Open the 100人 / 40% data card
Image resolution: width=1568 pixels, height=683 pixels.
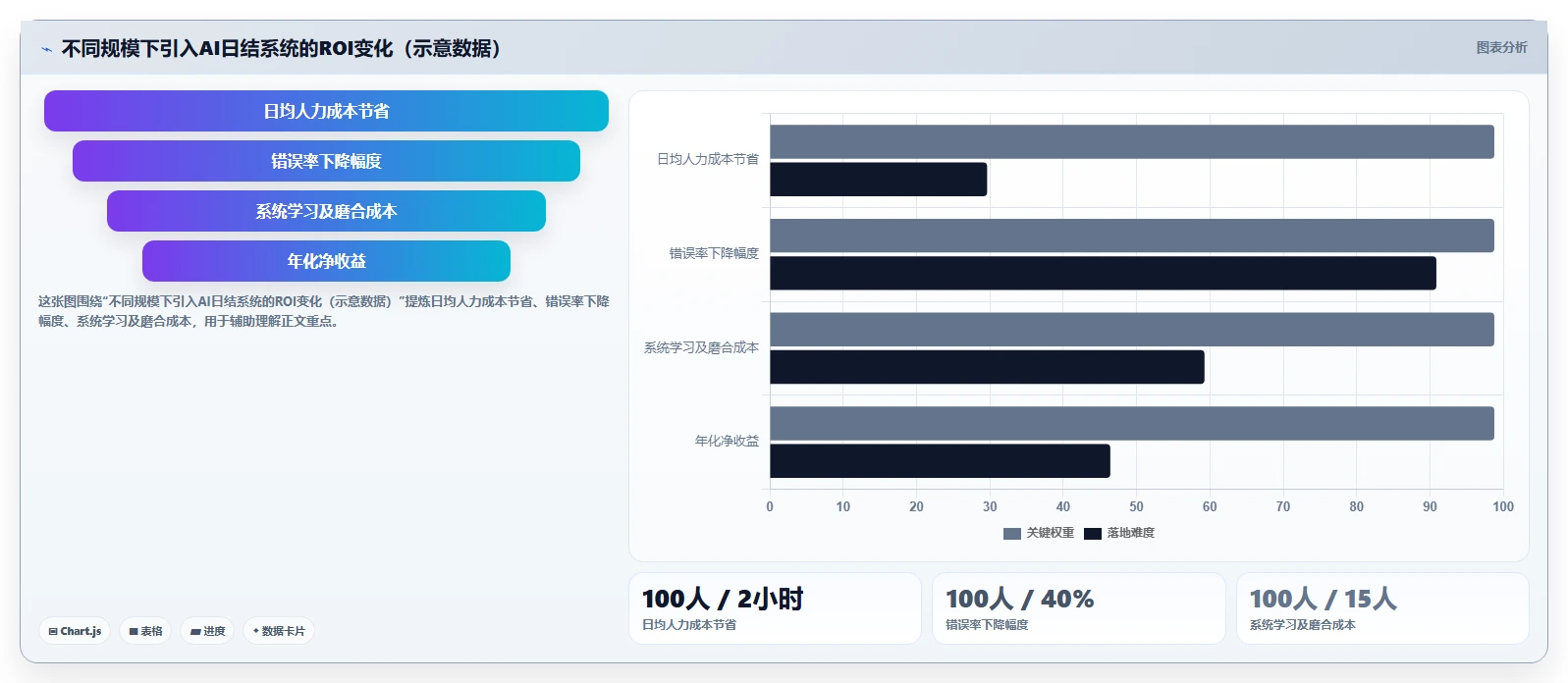(x=1079, y=608)
